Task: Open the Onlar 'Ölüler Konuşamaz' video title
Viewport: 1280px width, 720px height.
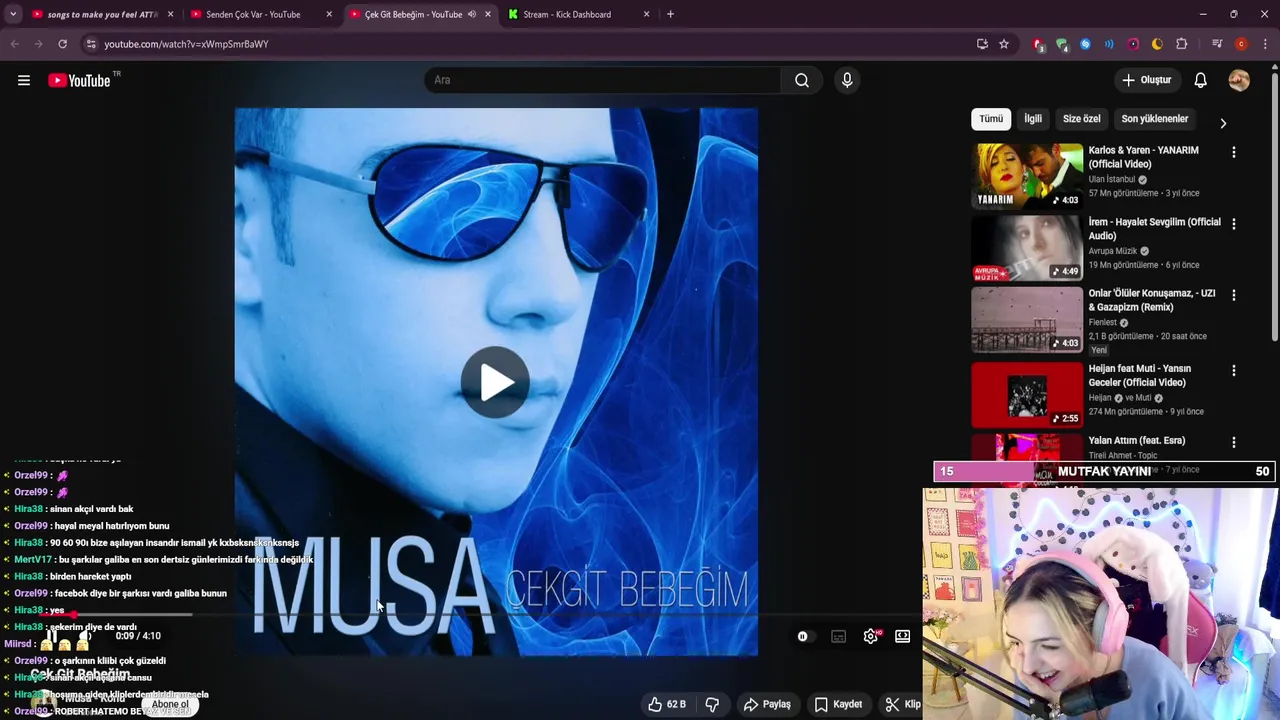Action: pos(1152,300)
